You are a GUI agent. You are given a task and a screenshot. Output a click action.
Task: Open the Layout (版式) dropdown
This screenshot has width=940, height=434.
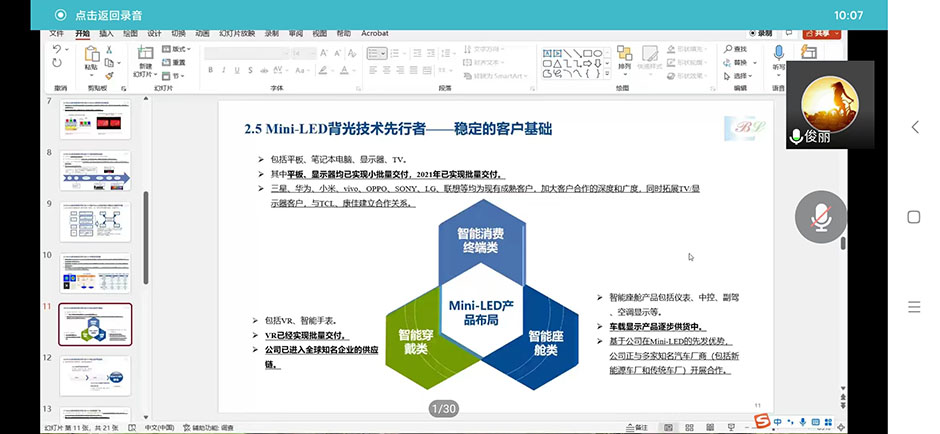(177, 49)
